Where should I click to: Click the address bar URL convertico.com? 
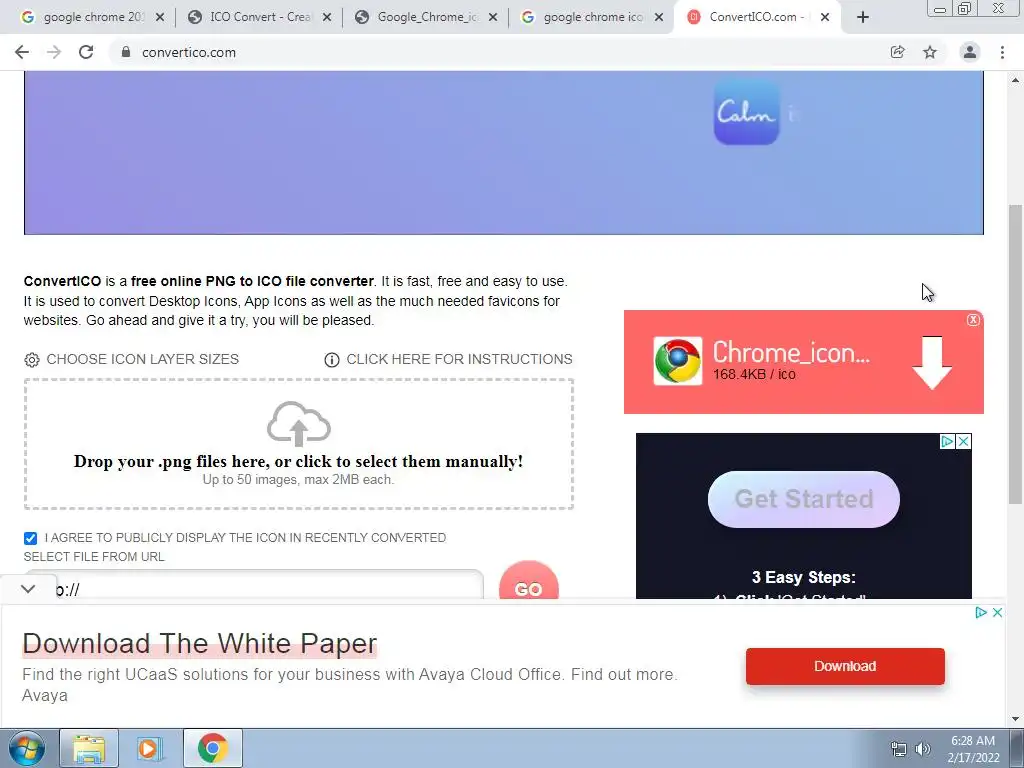[x=189, y=52]
